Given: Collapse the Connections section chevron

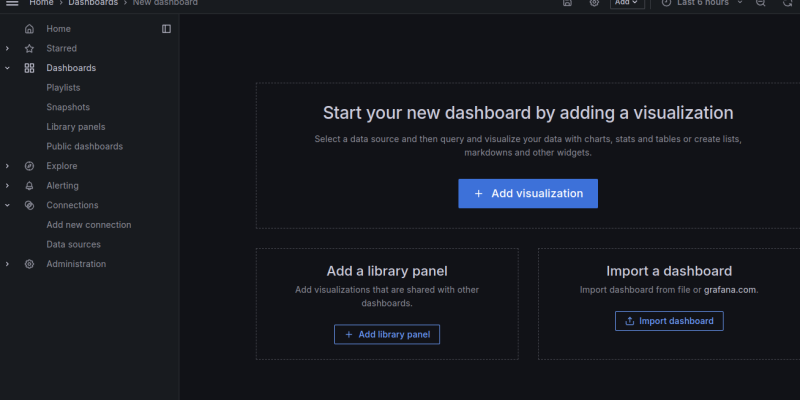Looking at the screenshot, I should 8,205.
